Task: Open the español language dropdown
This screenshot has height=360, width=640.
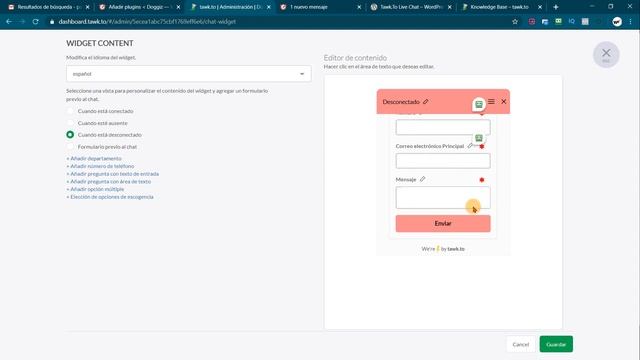Action: pyautogui.click(x=189, y=74)
